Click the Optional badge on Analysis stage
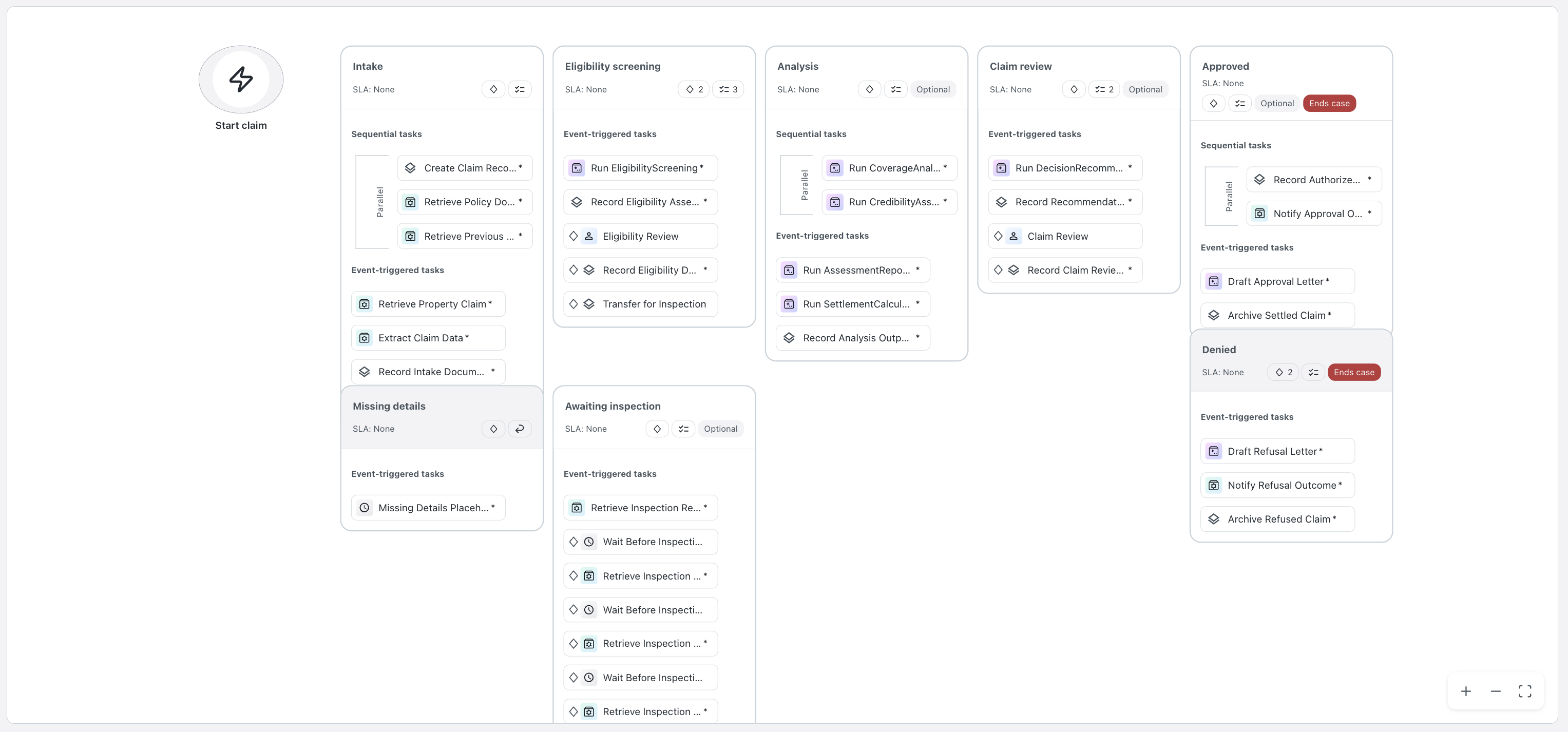Screen dimensions: 1568x732 tap(933, 89)
